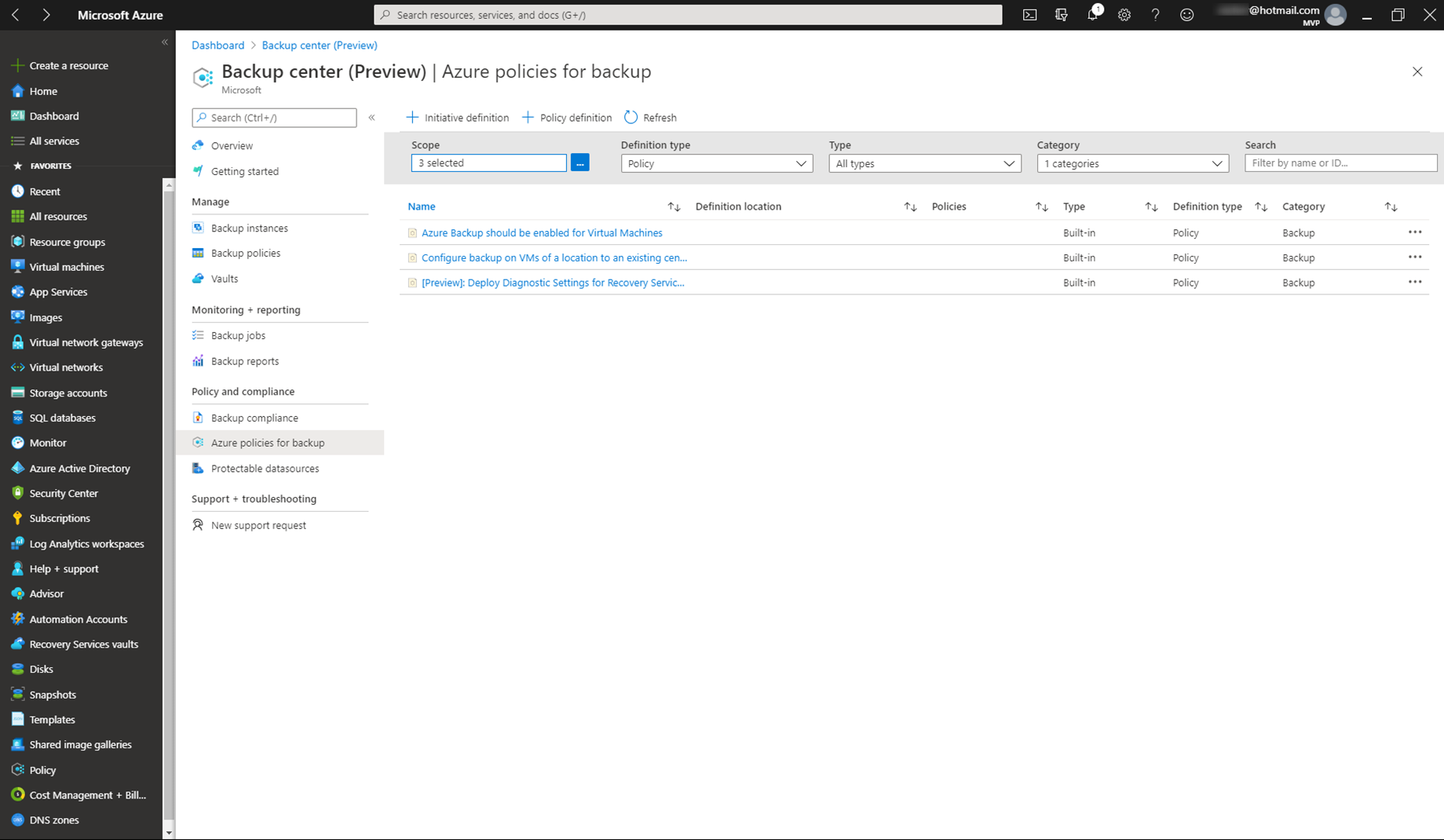The image size is (1444, 840).
Task: Sort by Definition type column
Action: coord(1261,206)
